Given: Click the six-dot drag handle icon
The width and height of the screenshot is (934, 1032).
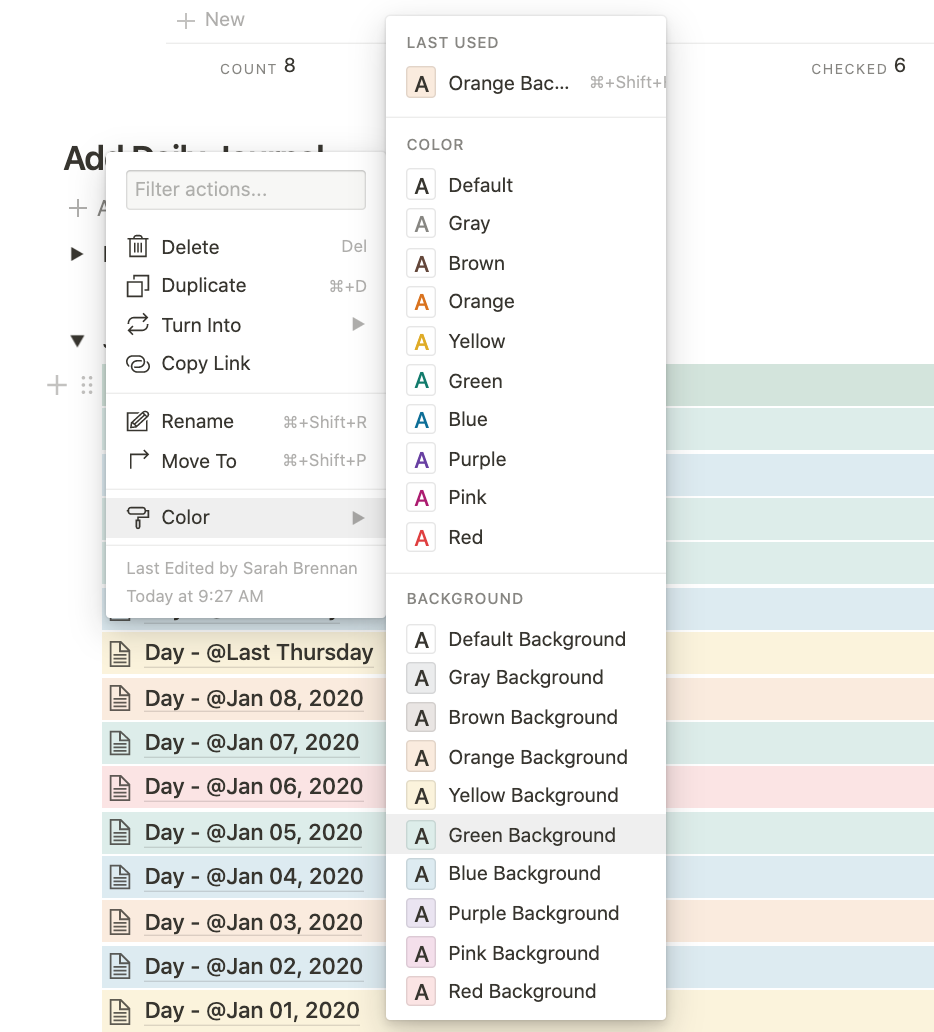Looking at the screenshot, I should coord(86,385).
